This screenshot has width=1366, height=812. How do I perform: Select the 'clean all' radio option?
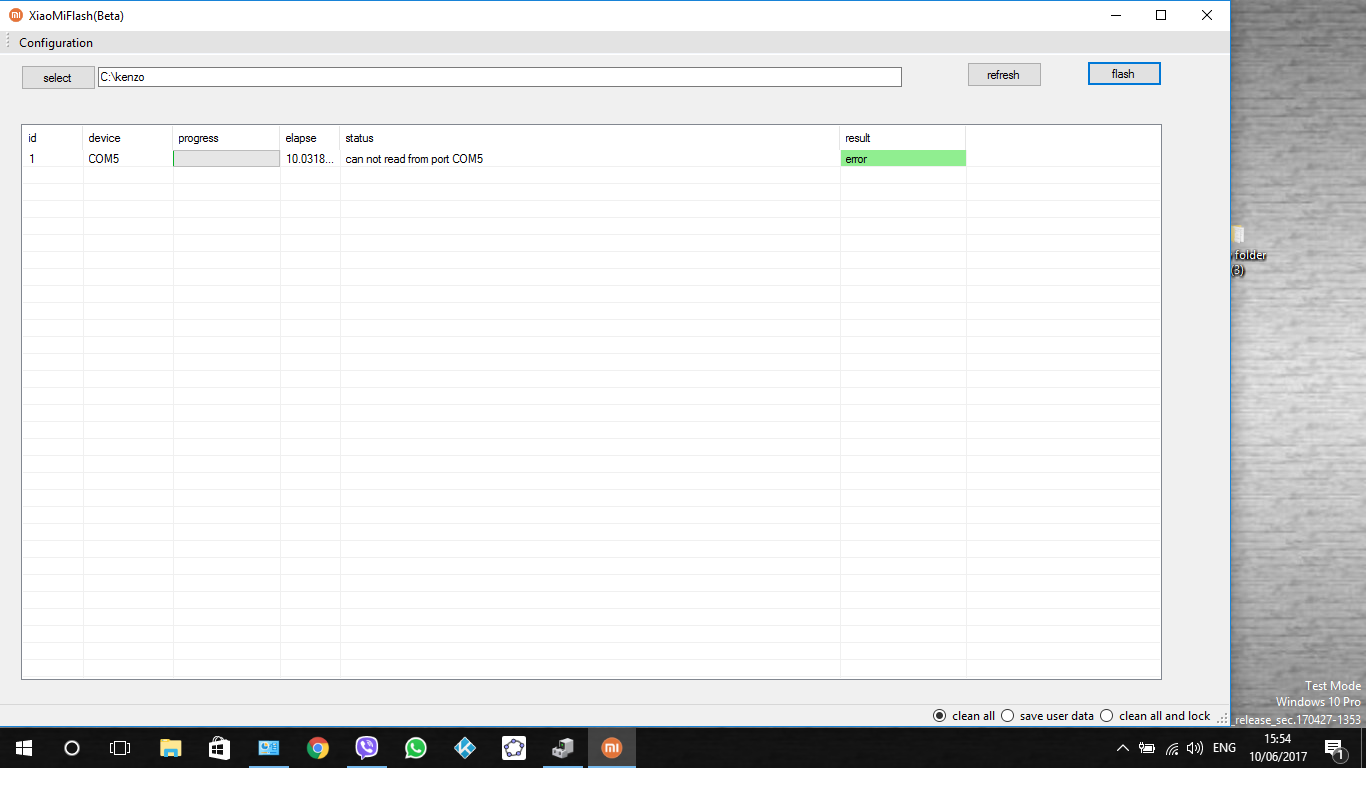pos(939,716)
